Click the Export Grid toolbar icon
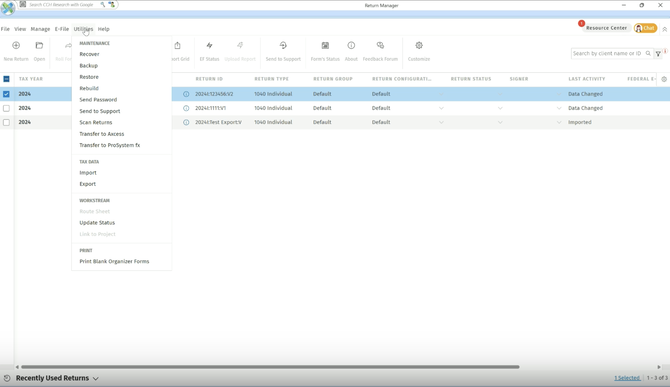 coord(177,45)
